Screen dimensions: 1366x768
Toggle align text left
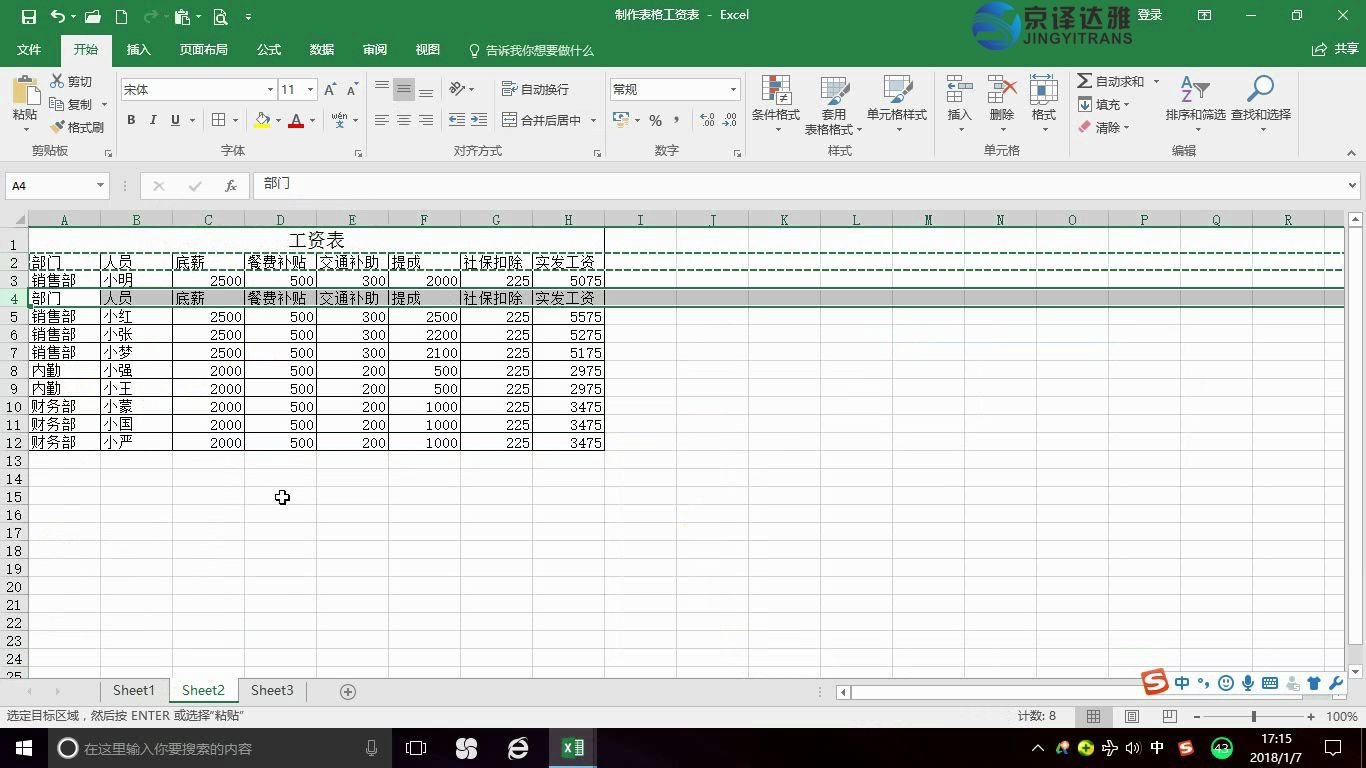click(x=382, y=120)
